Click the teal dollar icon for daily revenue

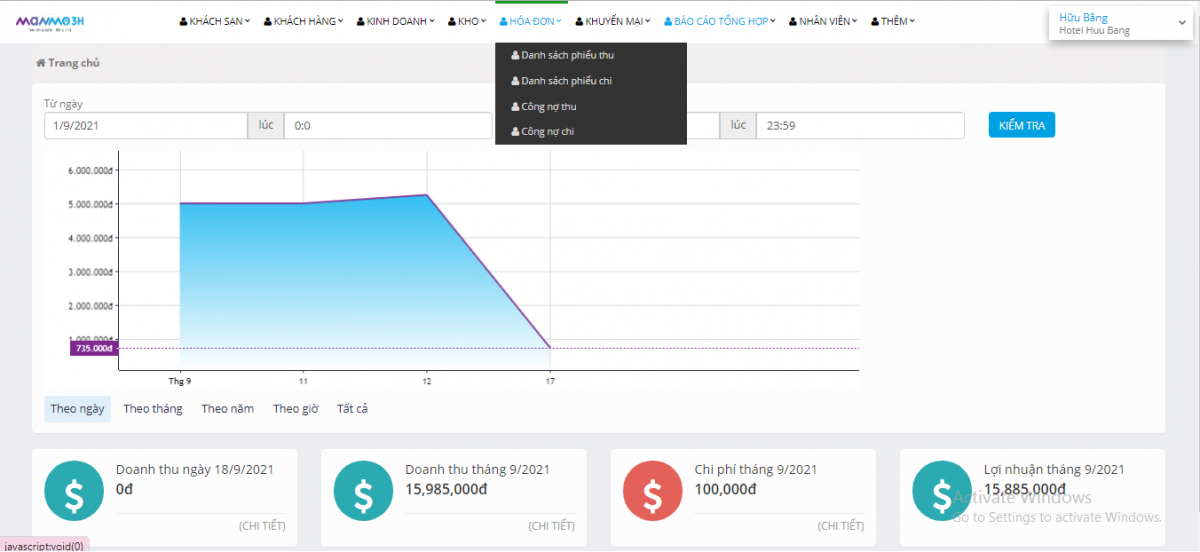74,493
